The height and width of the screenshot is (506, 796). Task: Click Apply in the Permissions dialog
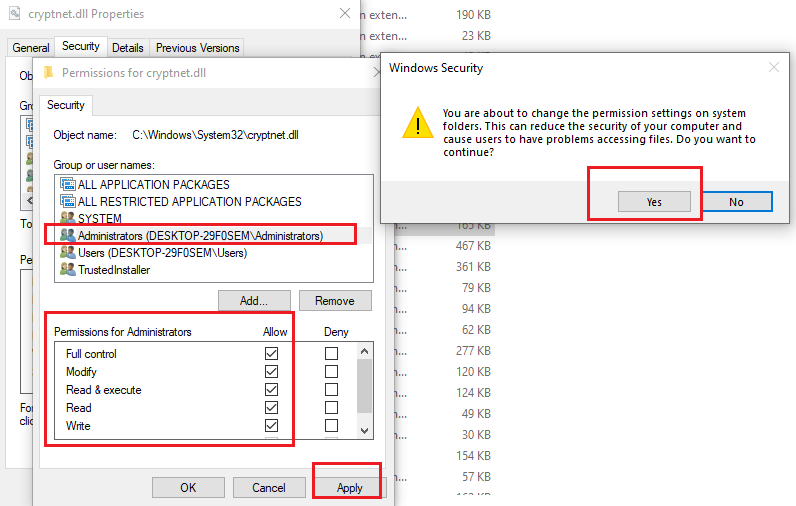click(350, 487)
